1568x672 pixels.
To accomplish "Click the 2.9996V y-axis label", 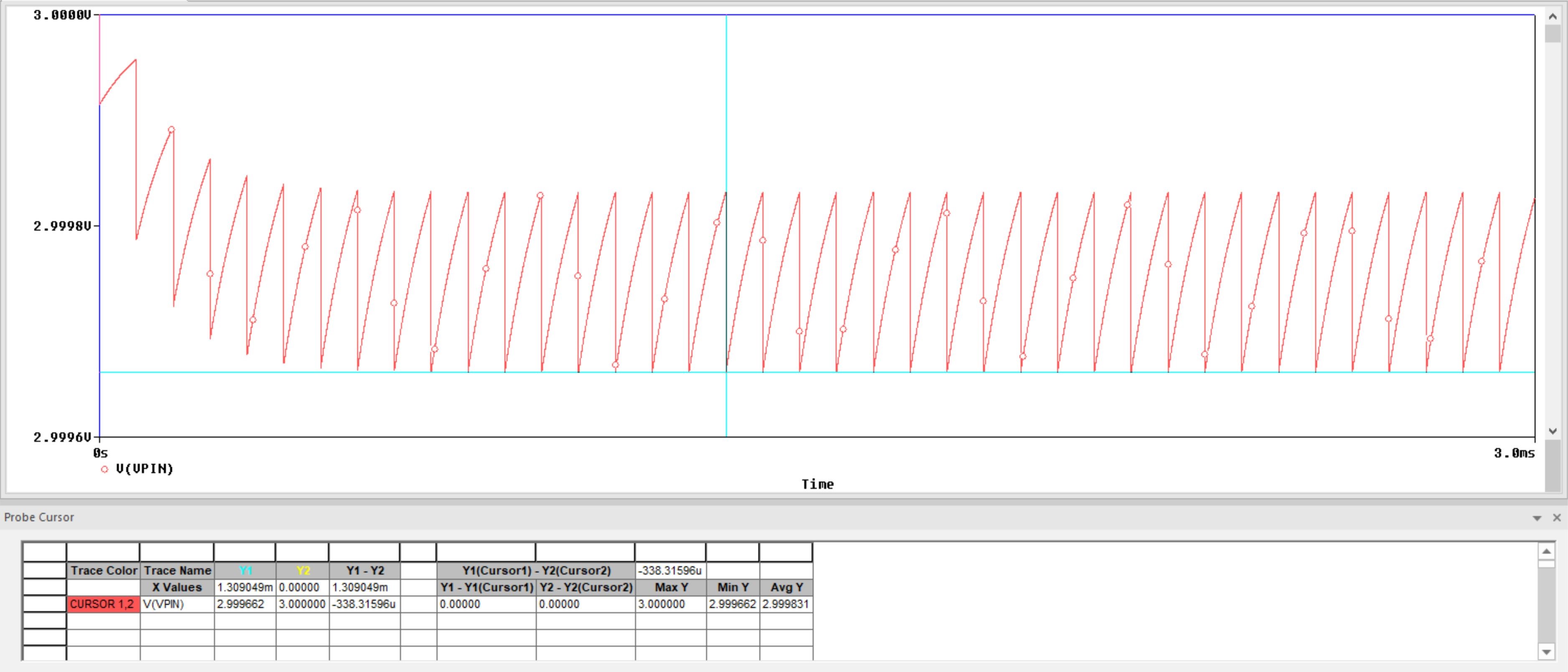I will (x=62, y=437).
